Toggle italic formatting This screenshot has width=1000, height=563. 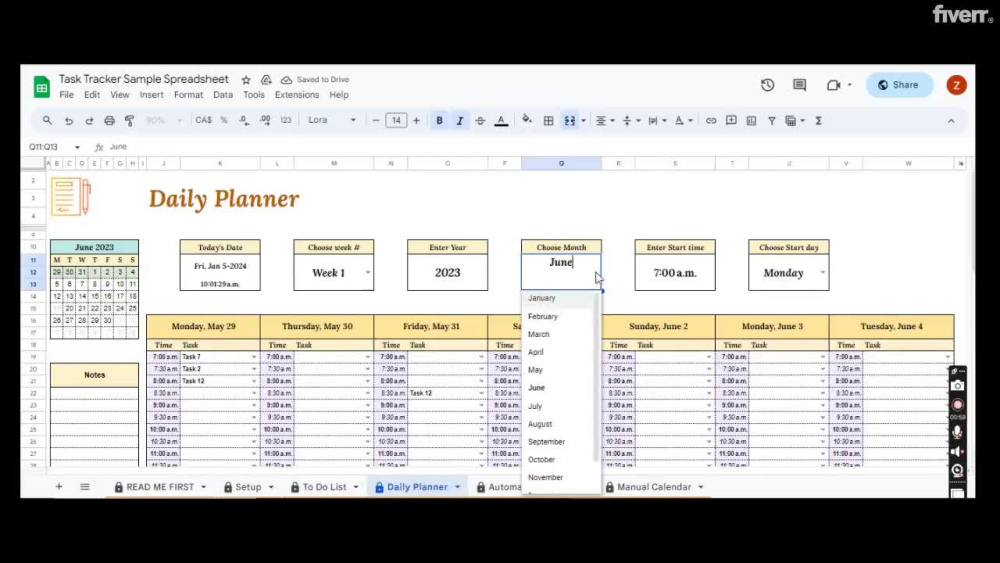coord(460,121)
